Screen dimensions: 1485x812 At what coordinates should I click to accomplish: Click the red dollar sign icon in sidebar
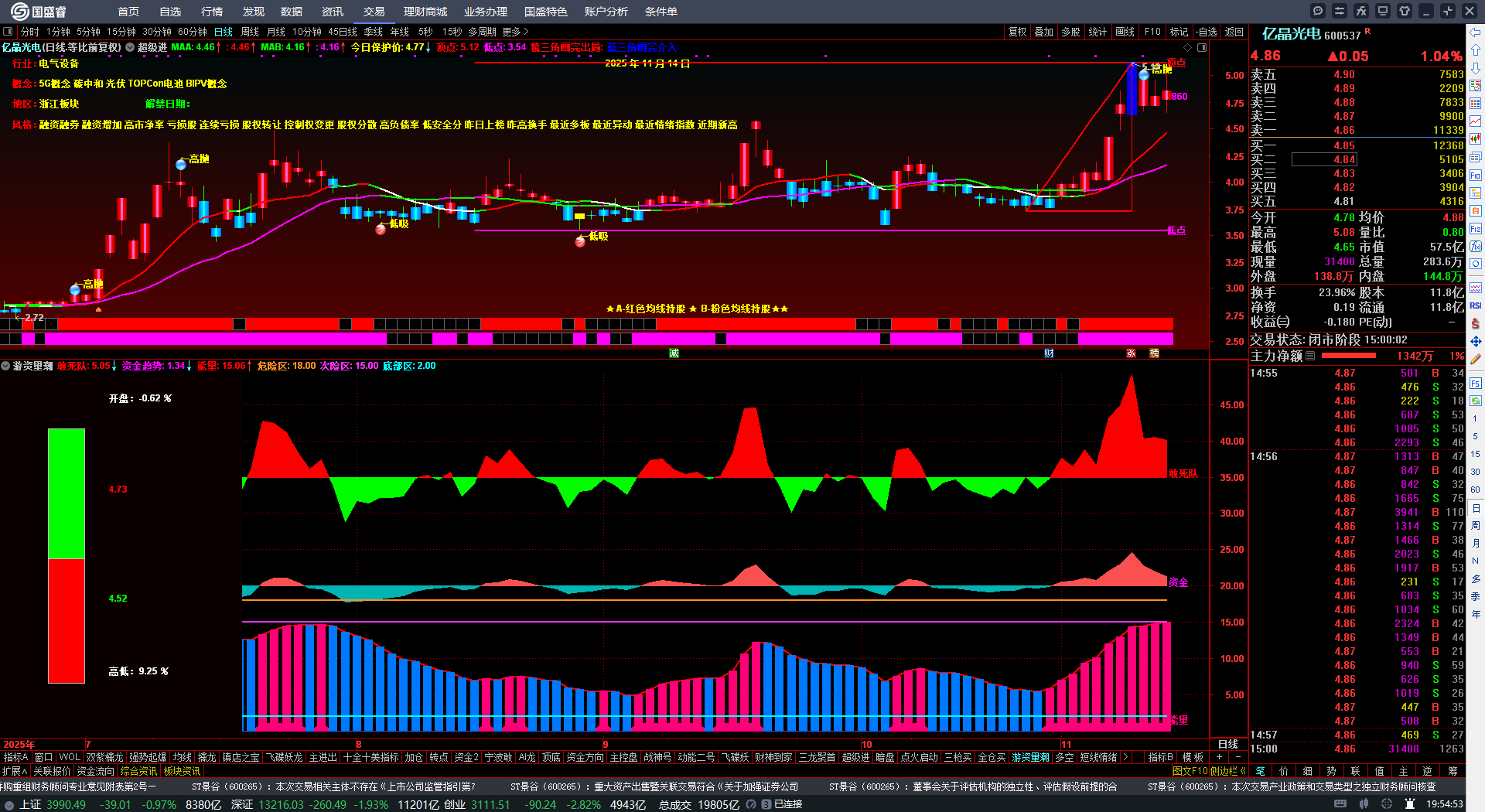(1476, 323)
